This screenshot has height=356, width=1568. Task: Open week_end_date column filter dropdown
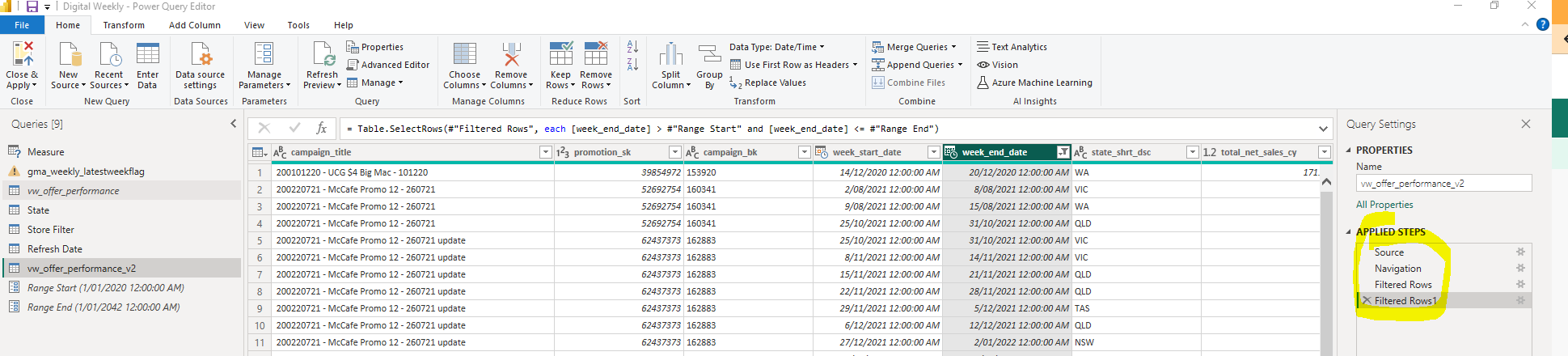point(1063,152)
